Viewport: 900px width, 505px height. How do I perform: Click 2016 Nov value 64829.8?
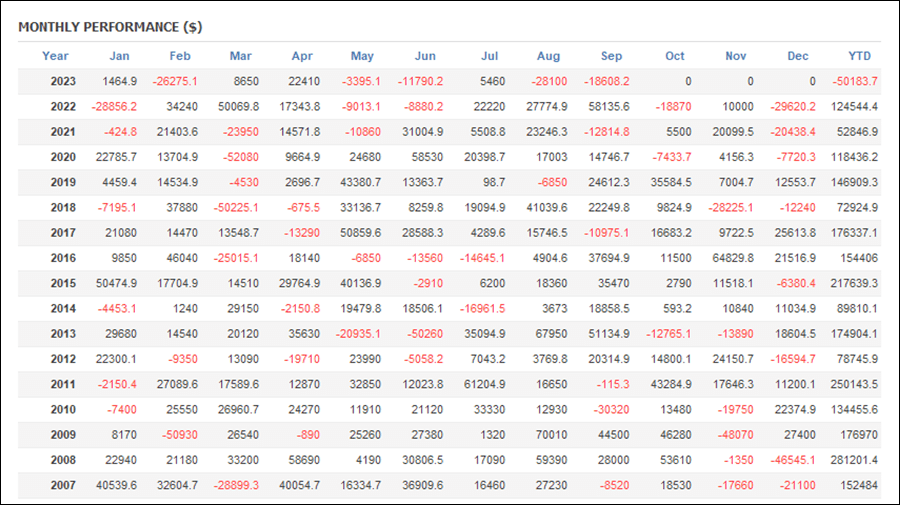[733, 258]
